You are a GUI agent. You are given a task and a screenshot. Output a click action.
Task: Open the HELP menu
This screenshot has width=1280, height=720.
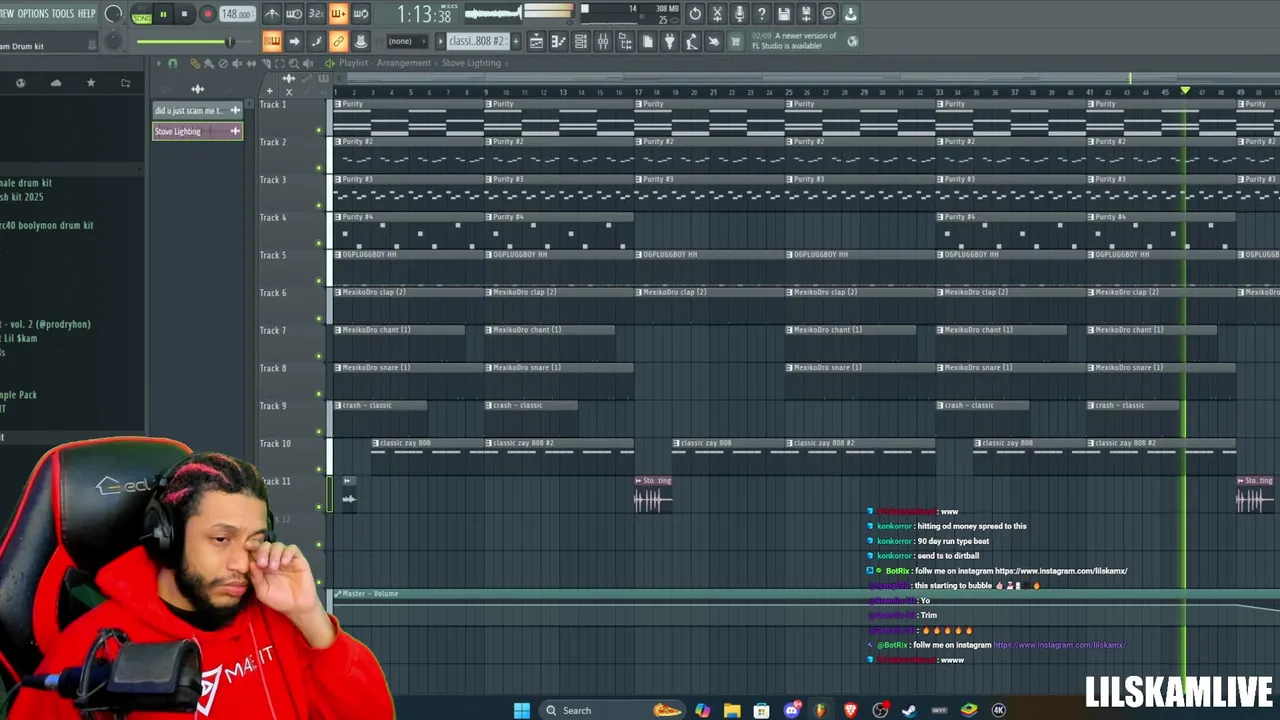(x=87, y=14)
